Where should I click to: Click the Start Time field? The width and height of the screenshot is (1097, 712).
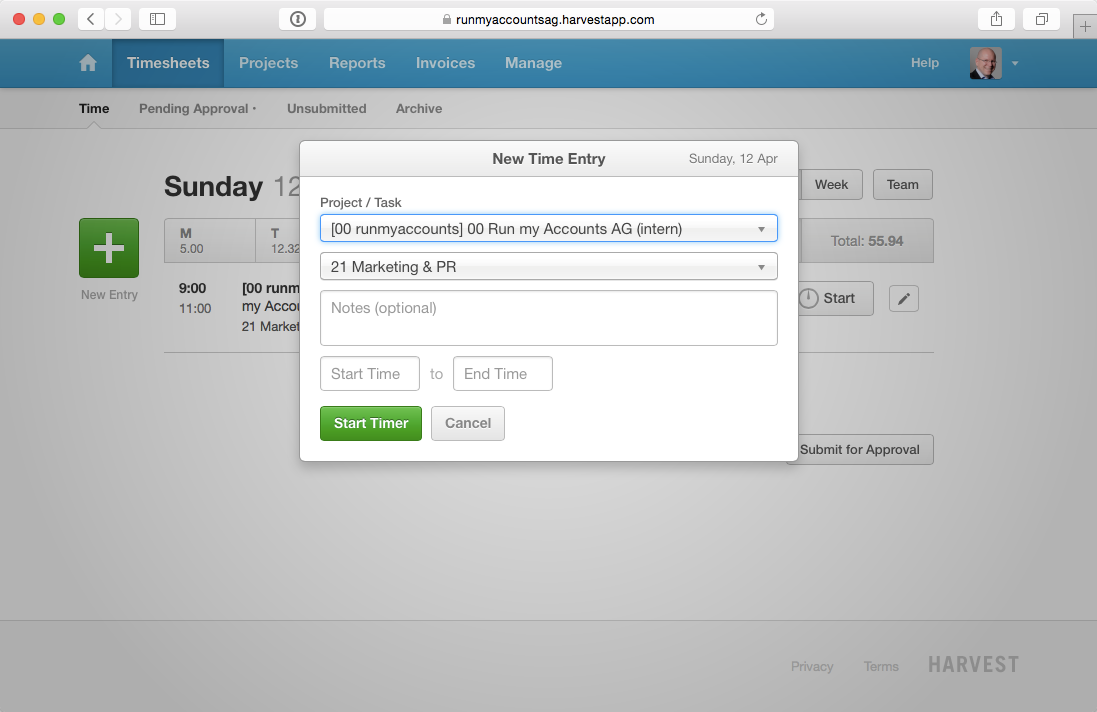pyautogui.click(x=370, y=373)
